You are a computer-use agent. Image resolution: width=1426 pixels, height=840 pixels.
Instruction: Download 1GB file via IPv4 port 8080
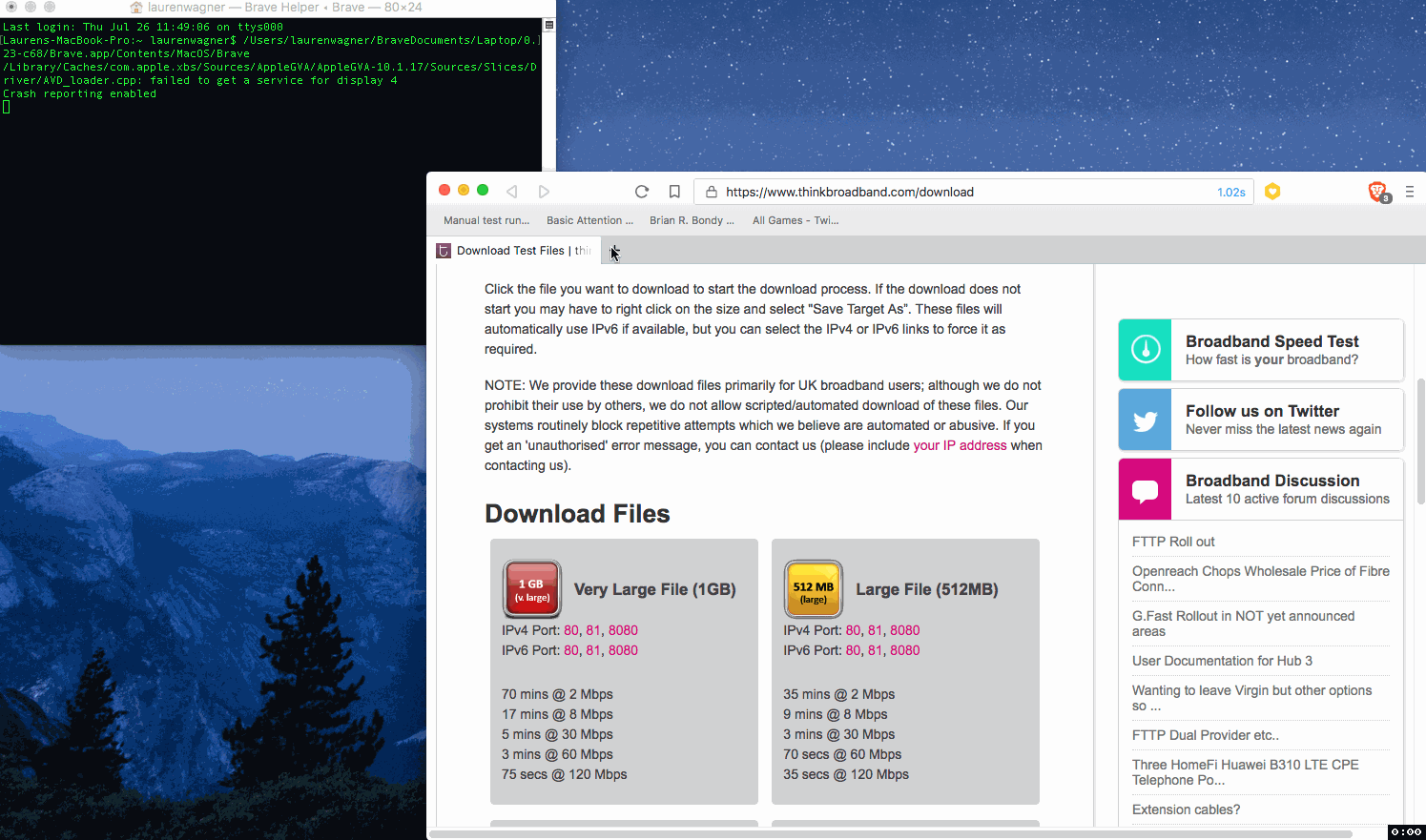click(x=623, y=630)
